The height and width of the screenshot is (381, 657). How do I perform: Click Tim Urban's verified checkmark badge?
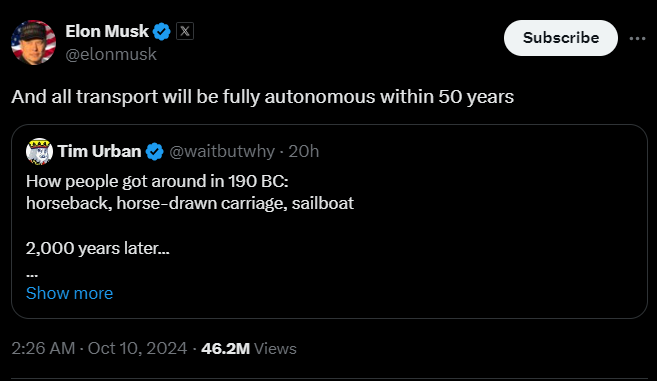click(155, 151)
